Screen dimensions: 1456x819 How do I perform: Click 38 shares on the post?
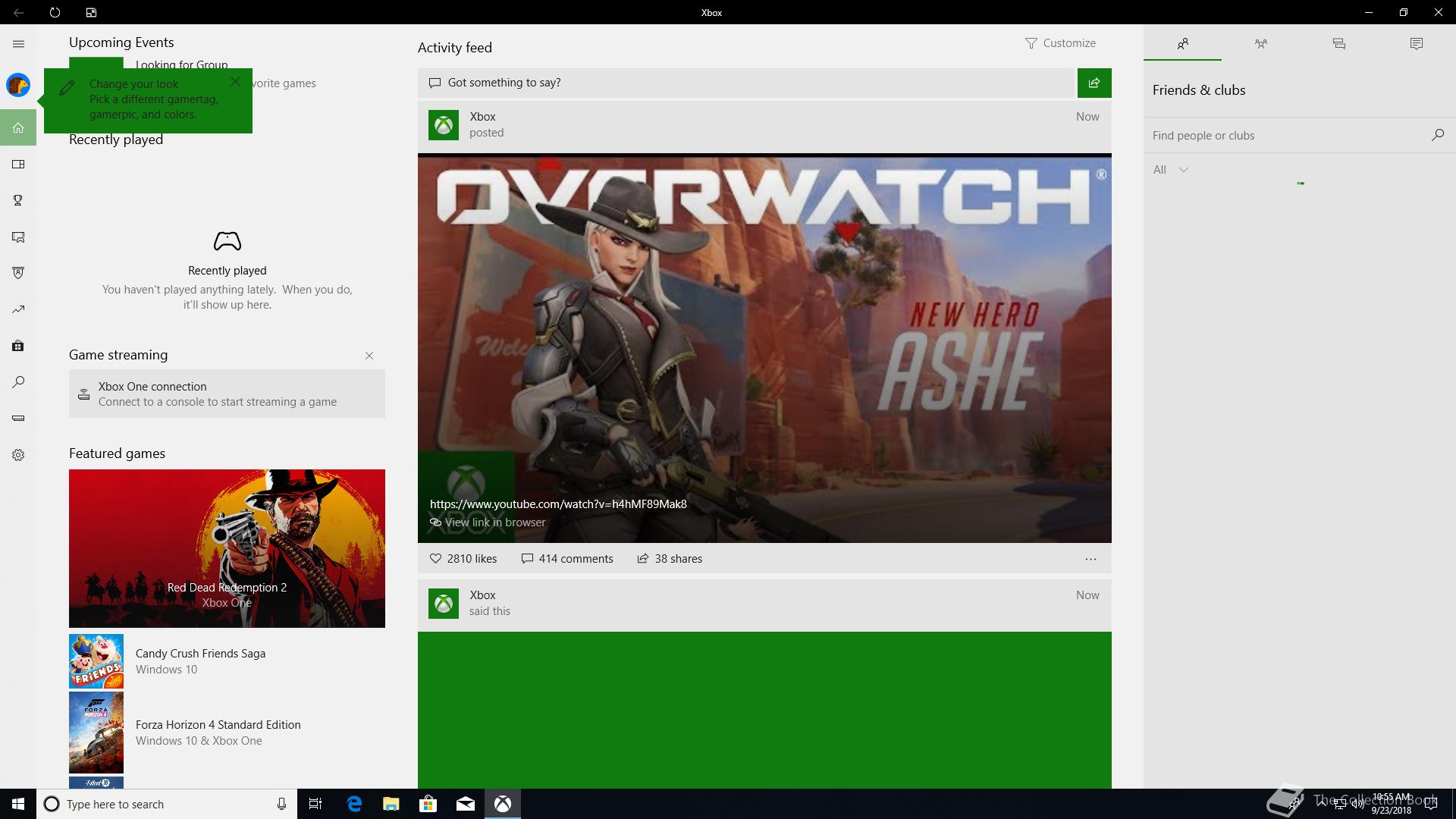tap(670, 559)
